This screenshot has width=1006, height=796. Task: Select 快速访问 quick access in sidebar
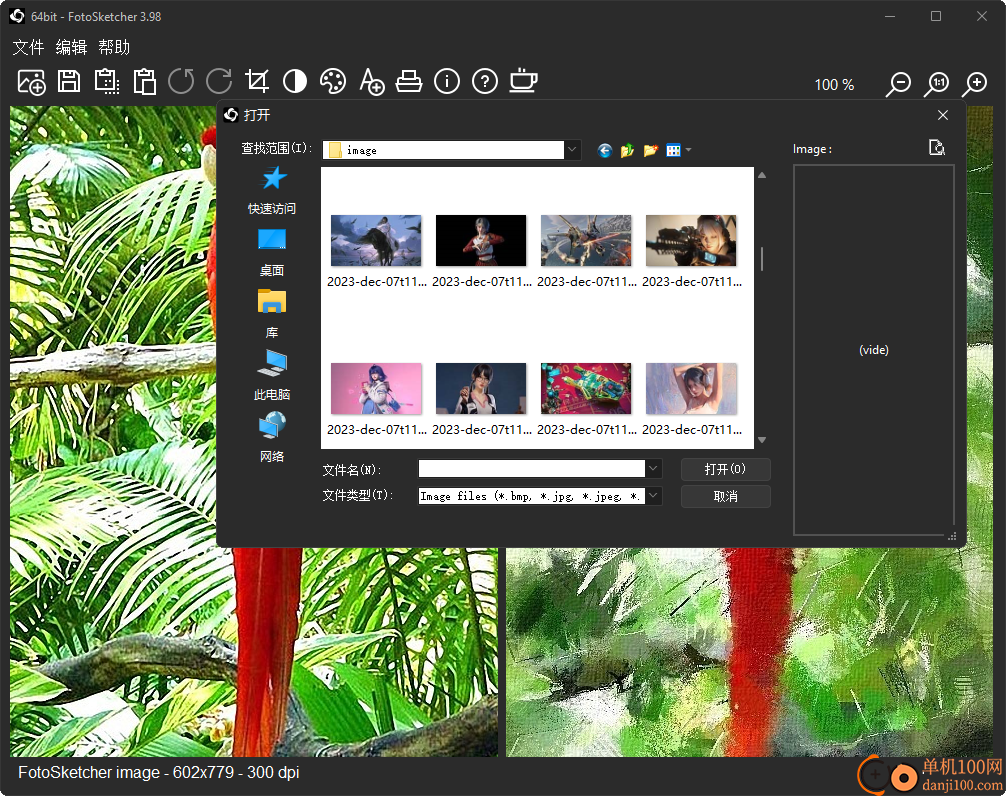point(272,191)
